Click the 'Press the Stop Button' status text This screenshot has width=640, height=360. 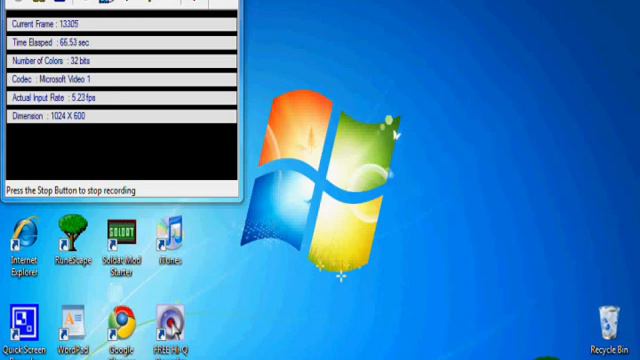point(71,191)
